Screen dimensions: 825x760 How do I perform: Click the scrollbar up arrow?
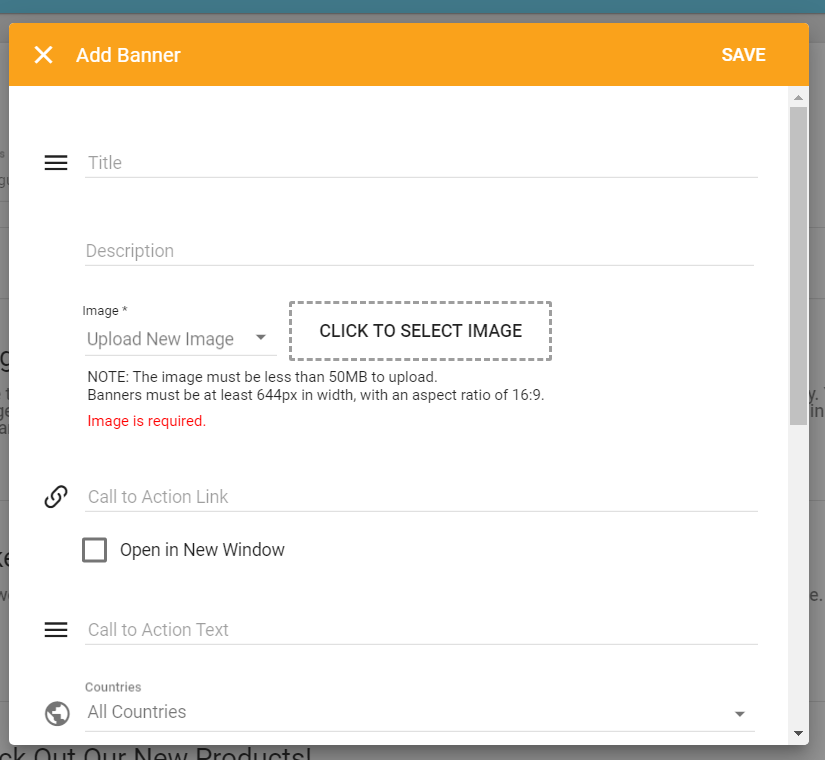pos(798,98)
